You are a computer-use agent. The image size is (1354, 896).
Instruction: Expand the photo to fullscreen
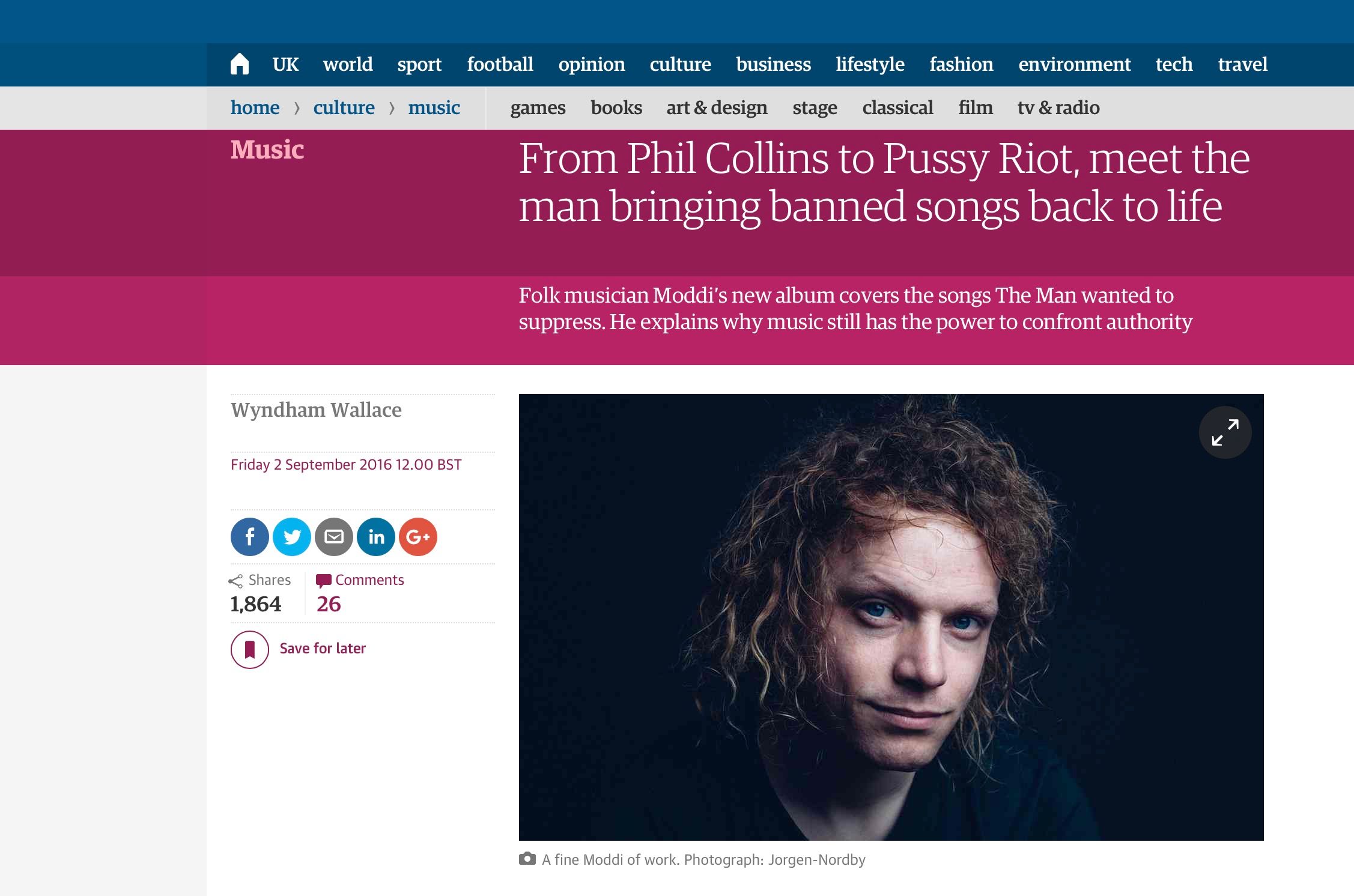pos(1225,432)
